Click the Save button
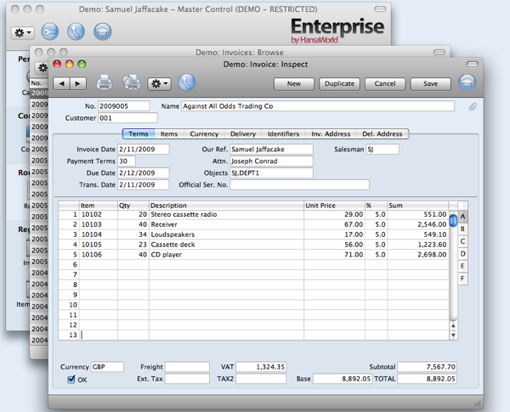The width and height of the screenshot is (510, 412). (x=430, y=84)
